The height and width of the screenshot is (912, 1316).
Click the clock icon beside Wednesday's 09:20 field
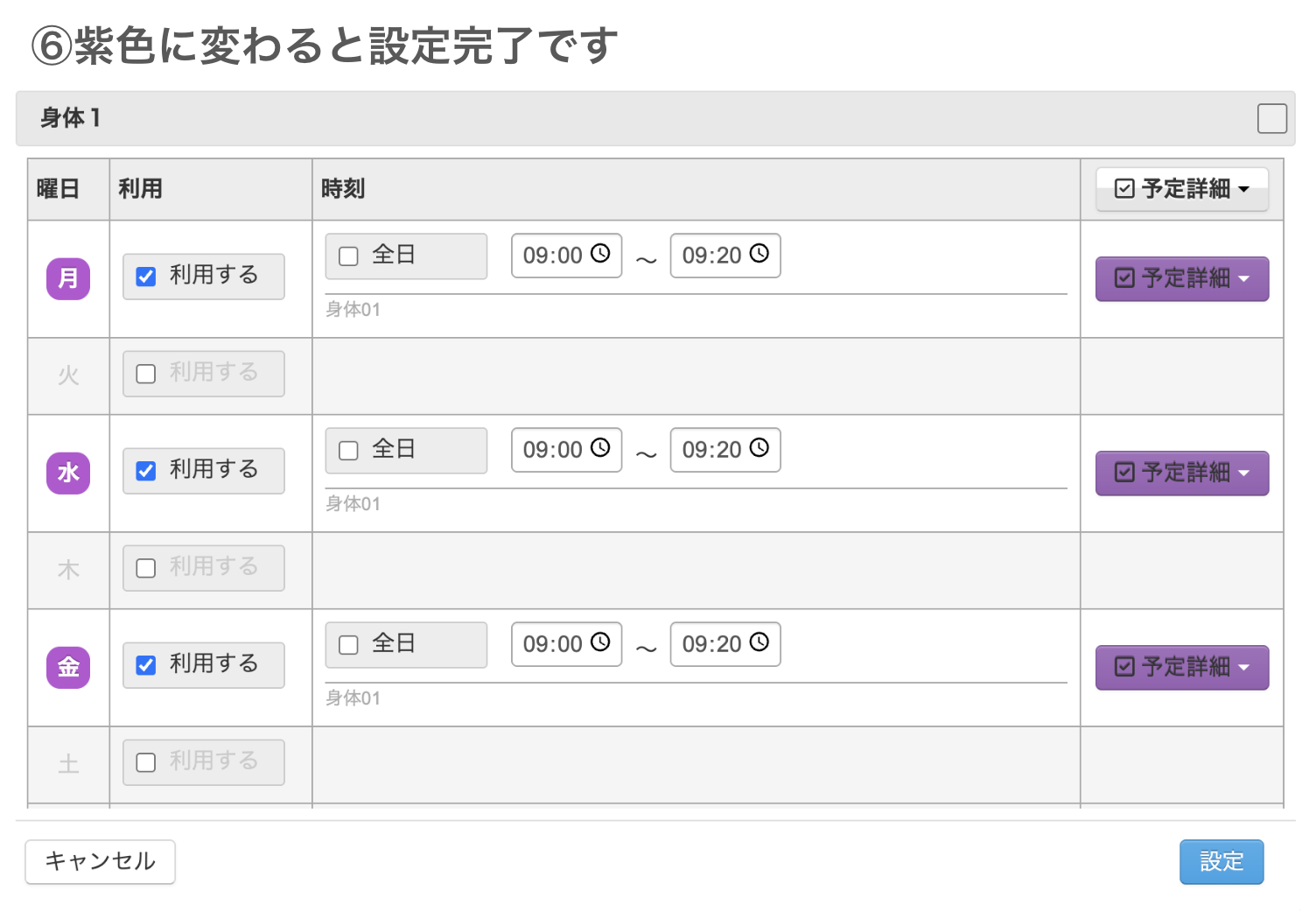759,450
